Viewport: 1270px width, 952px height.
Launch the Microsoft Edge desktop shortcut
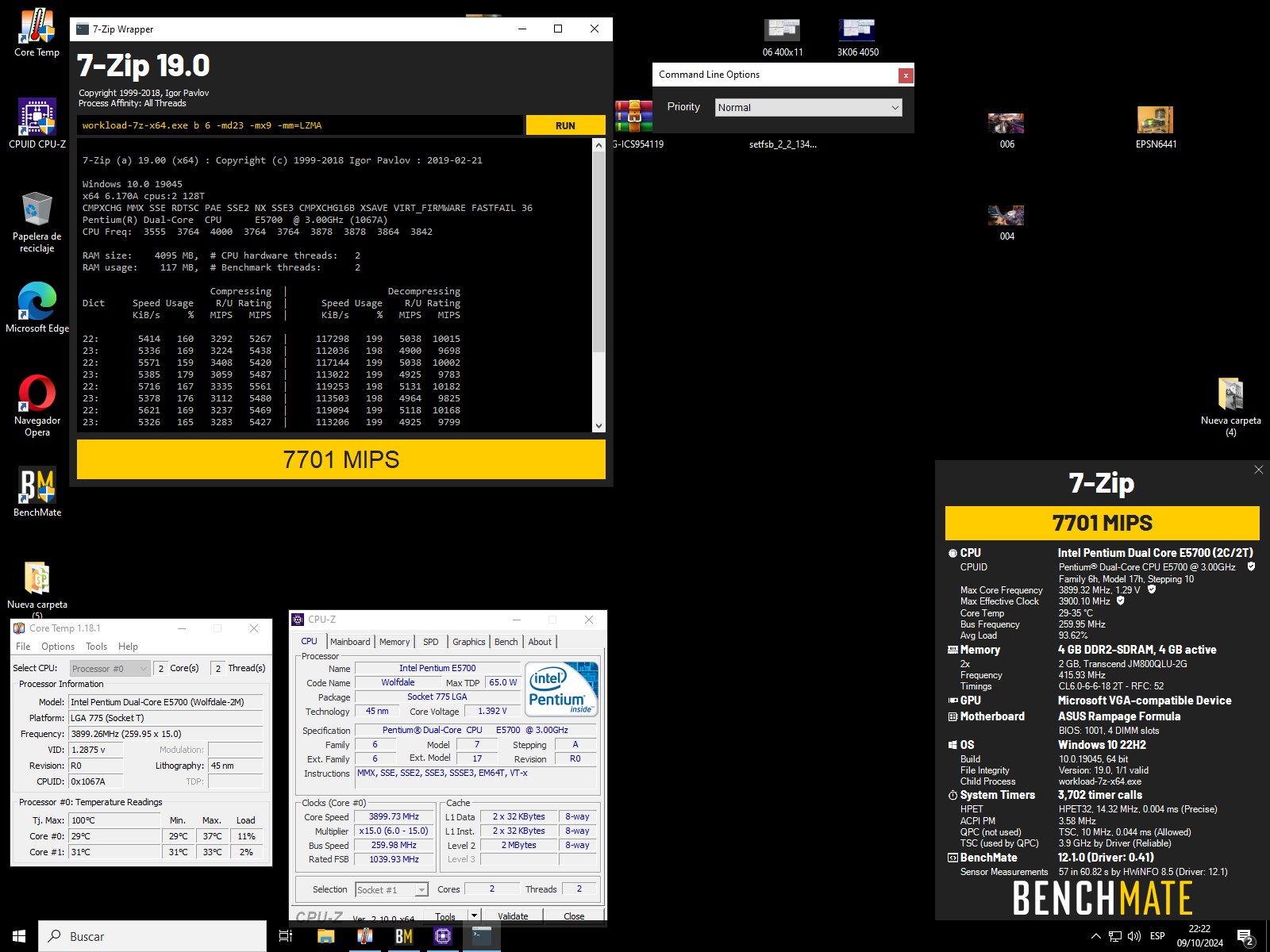(37, 308)
